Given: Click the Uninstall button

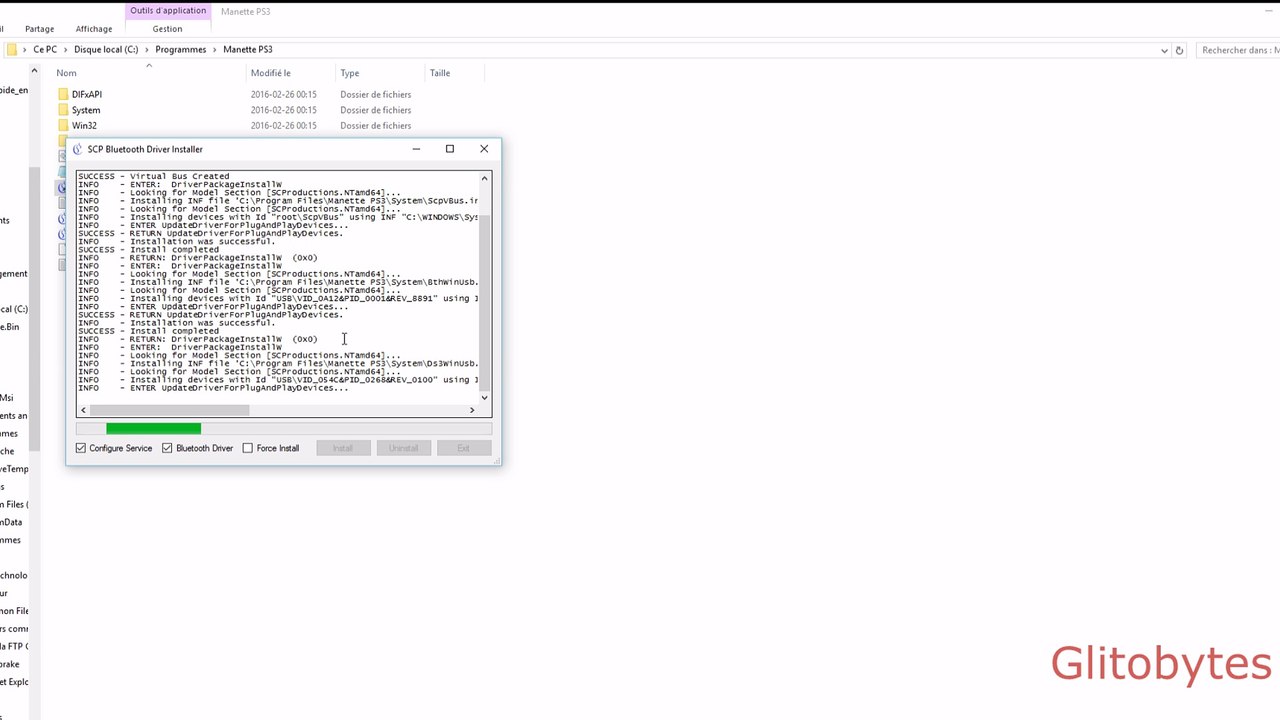Looking at the screenshot, I should point(403,448).
